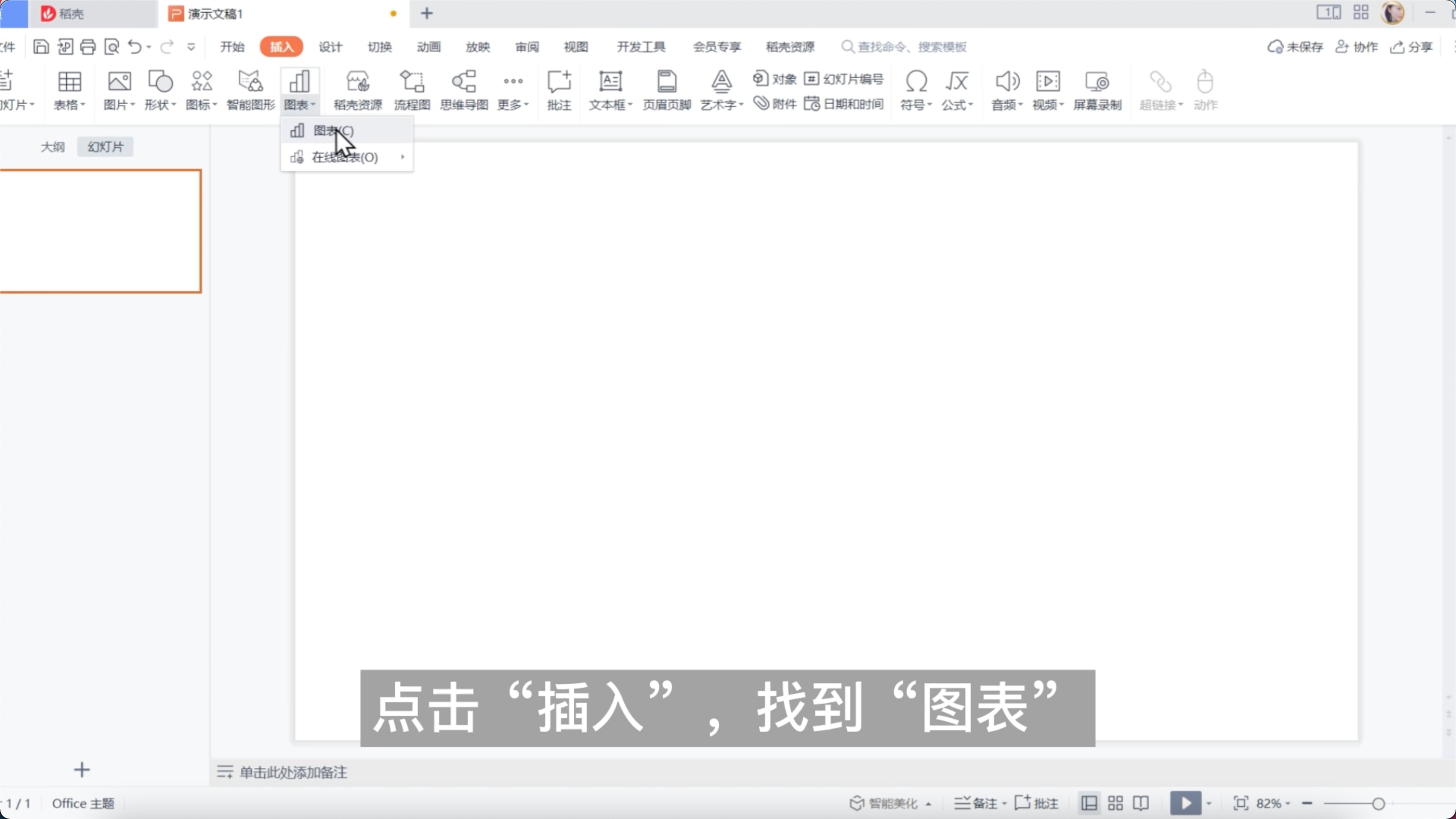The width and height of the screenshot is (1456, 819).
Task: Switch to slide sorter view in status bar
Action: coord(1115,803)
